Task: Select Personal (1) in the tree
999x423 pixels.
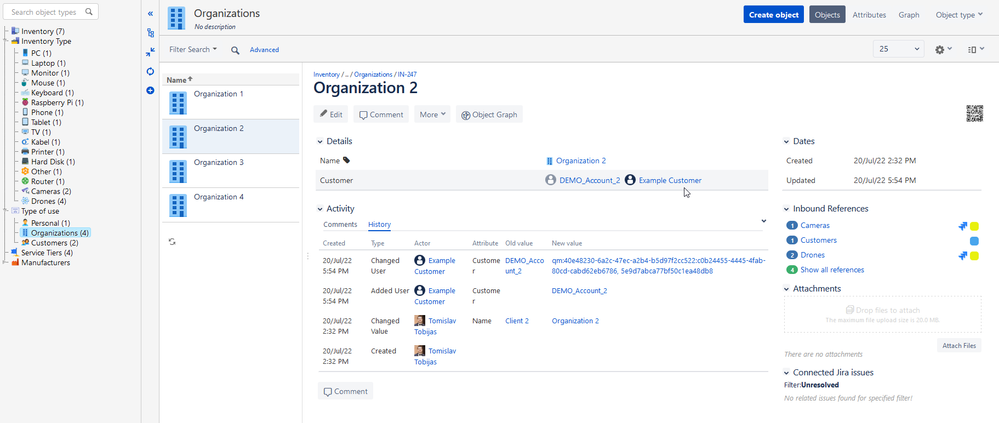Action: tap(50, 223)
